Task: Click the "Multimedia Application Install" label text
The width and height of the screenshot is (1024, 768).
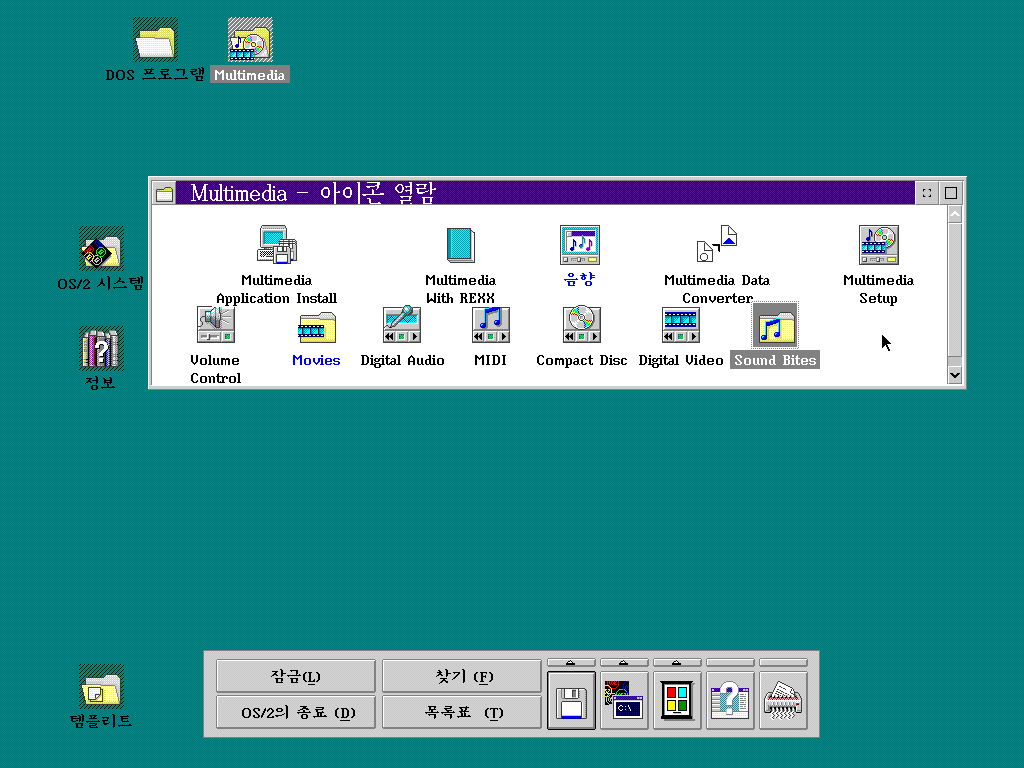Action: 277,289
